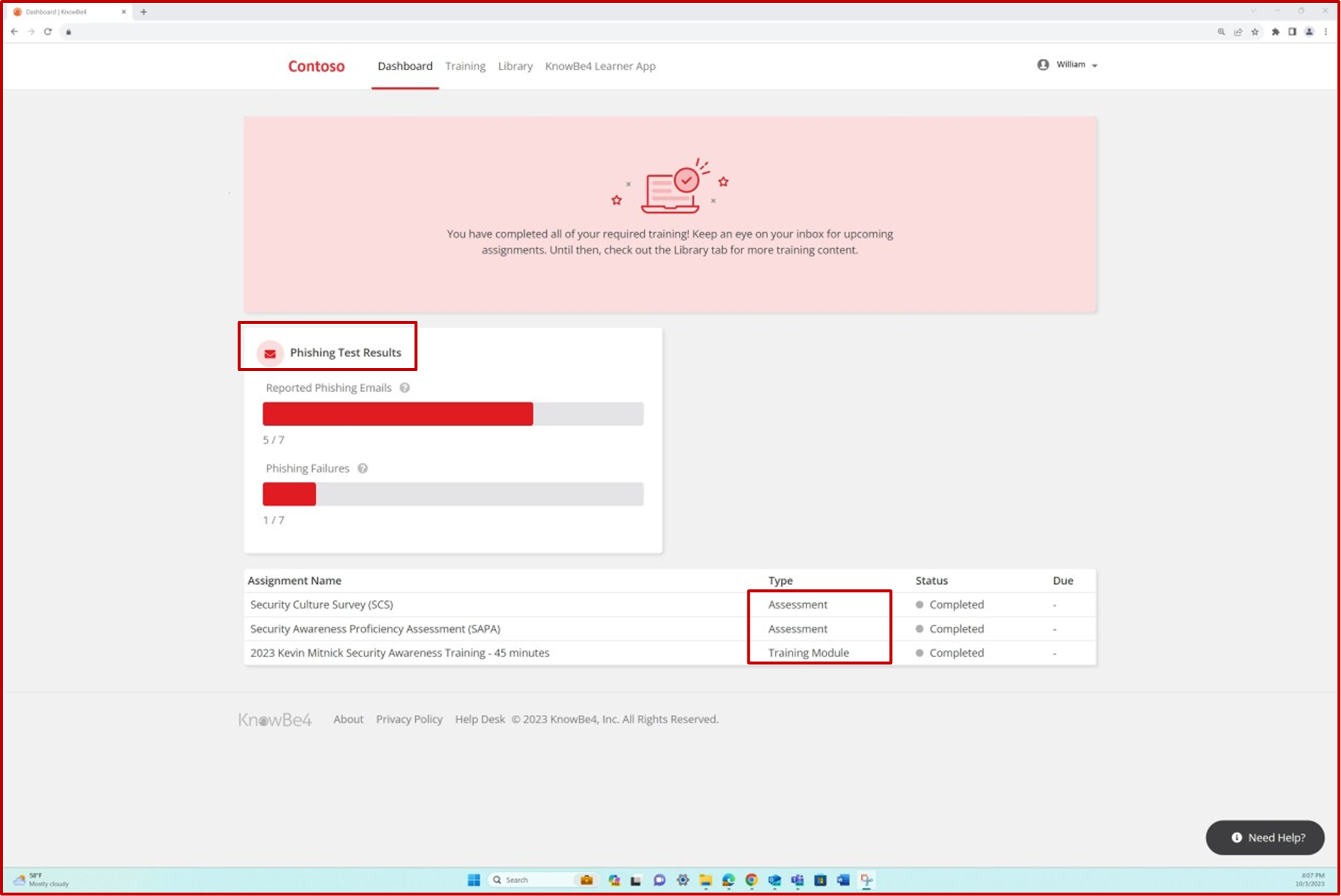Open the Reported Phishing Emails help icon
The image size is (1341, 896).
[x=405, y=387]
